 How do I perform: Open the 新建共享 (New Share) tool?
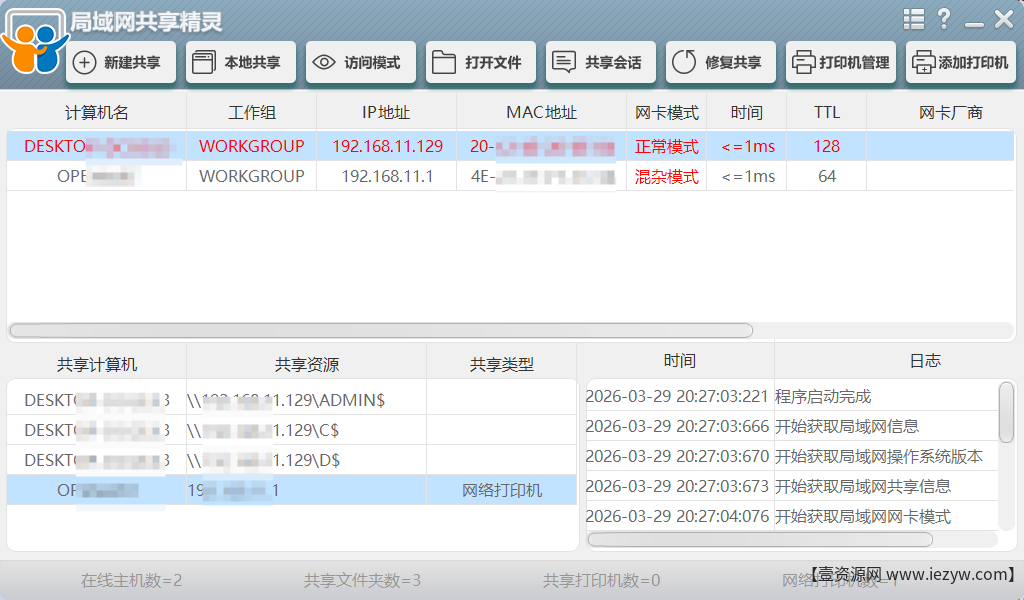120,61
